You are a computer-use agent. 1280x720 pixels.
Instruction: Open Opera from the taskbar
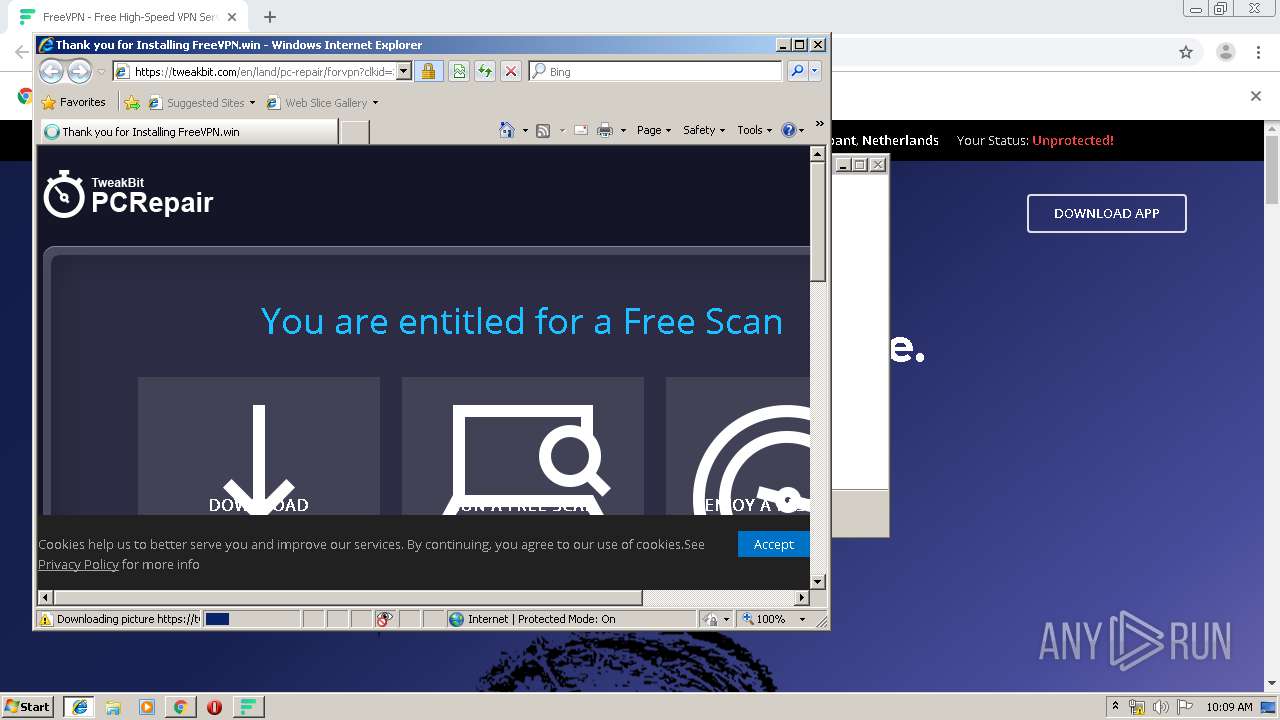(x=214, y=706)
